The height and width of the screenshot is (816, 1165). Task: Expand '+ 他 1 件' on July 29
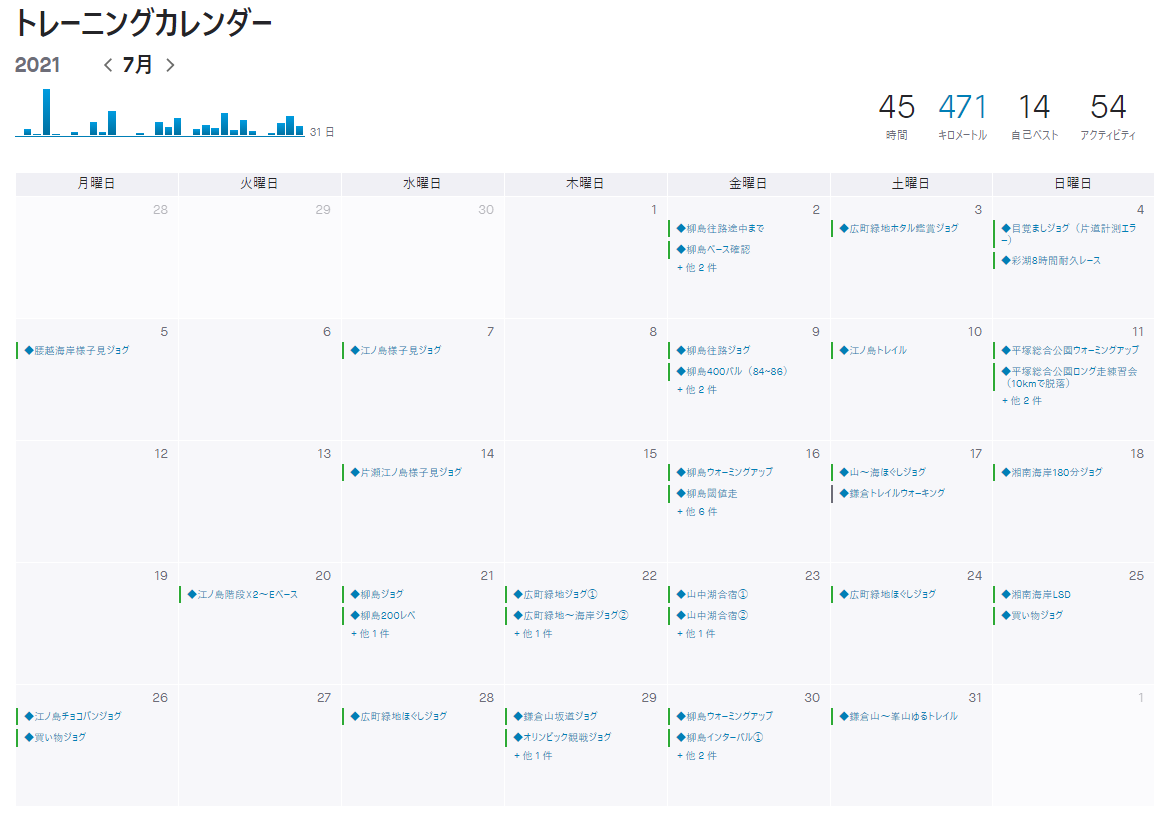[533, 756]
